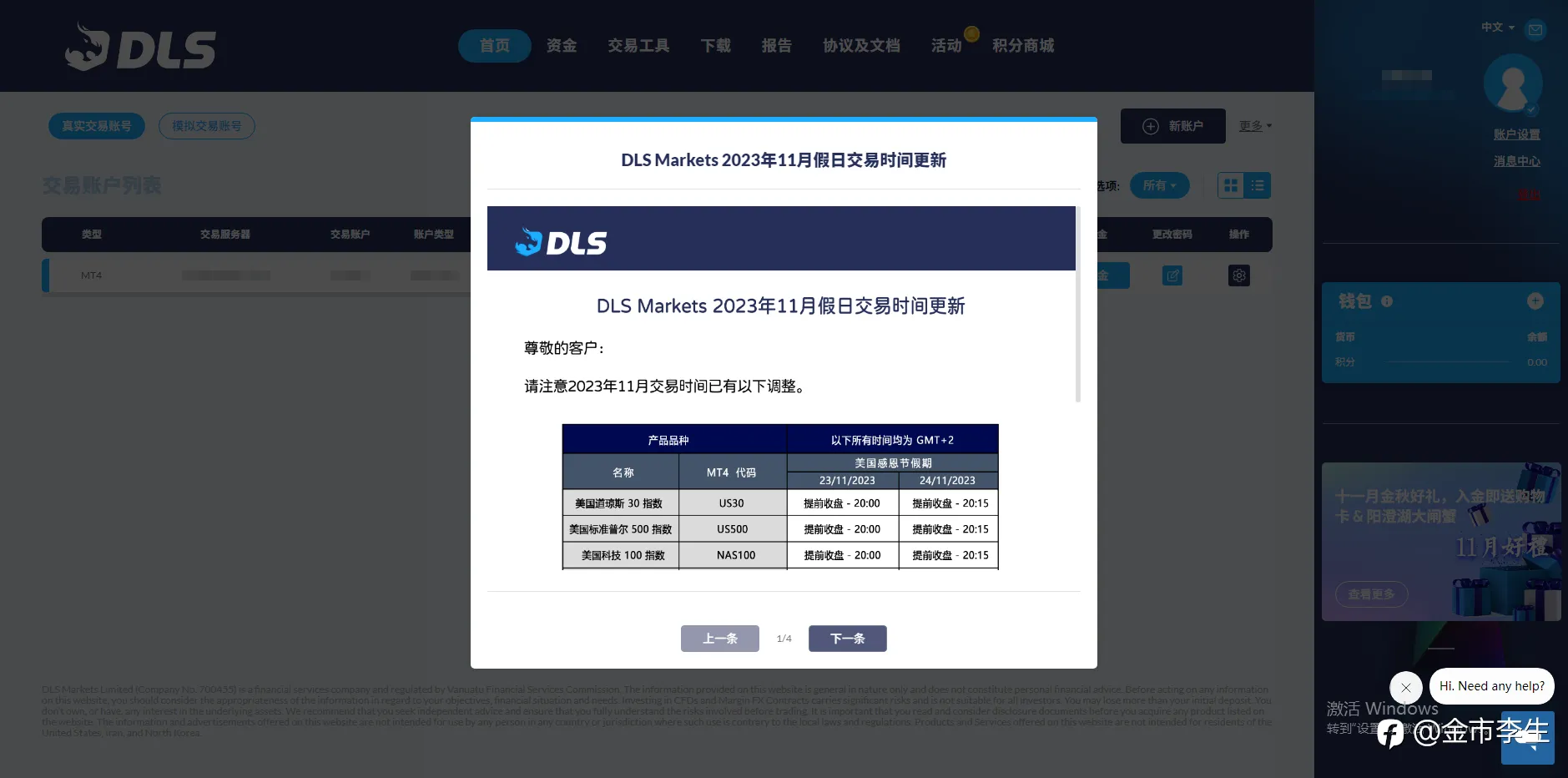Click the wallet info icon
This screenshot has height=778, width=1568.
click(1387, 301)
